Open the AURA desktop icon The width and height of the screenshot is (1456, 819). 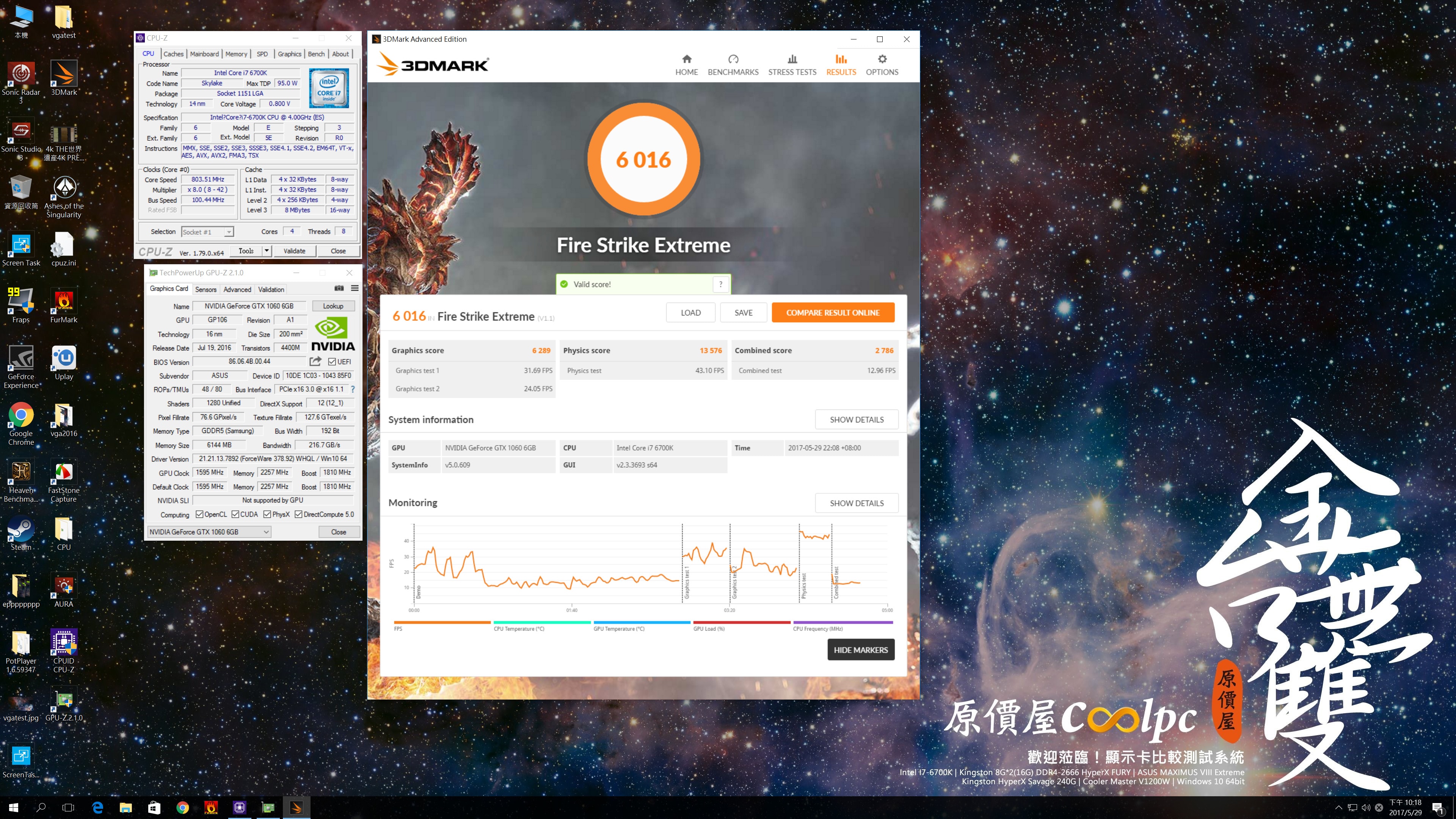coord(64,590)
